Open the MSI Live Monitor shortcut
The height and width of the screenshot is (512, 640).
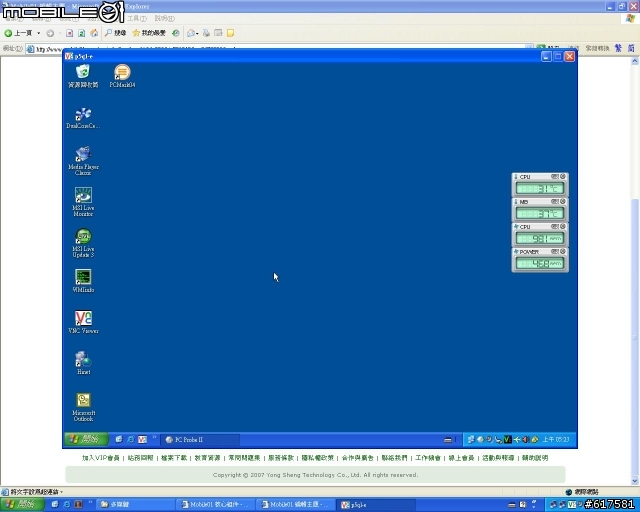click(83, 202)
